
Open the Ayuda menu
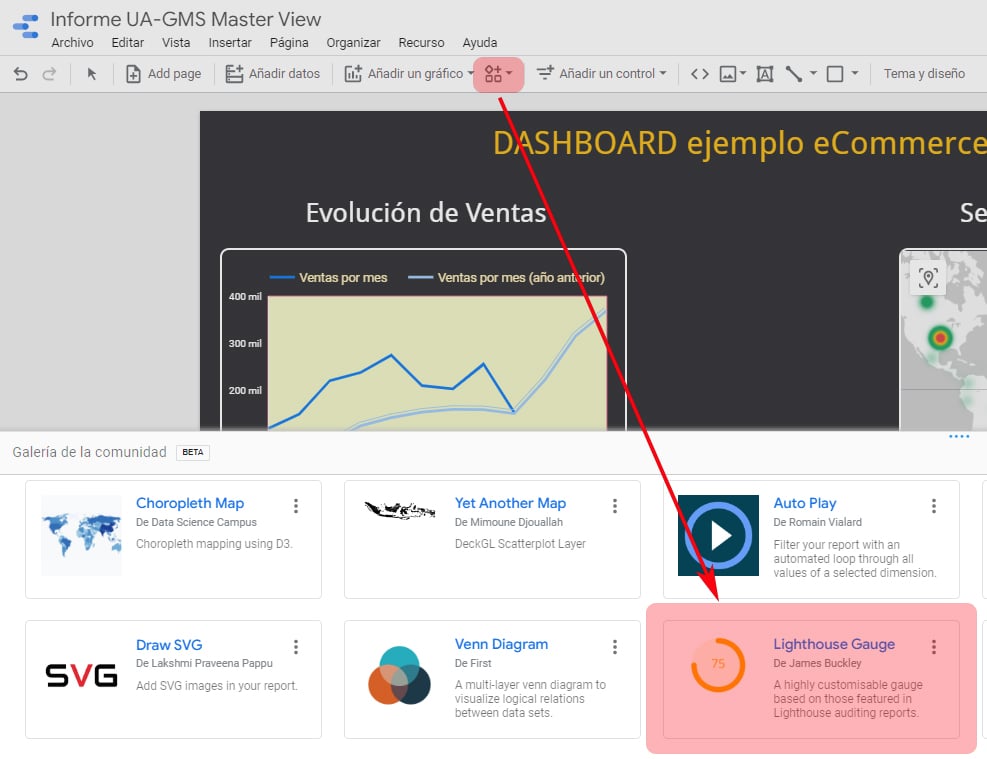tap(480, 43)
